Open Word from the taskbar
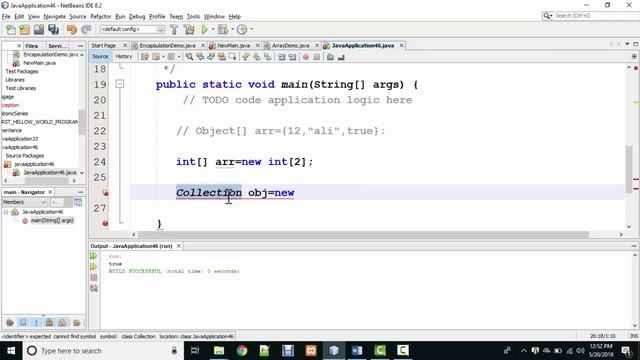The width and height of the screenshot is (640, 360). [x=357, y=351]
